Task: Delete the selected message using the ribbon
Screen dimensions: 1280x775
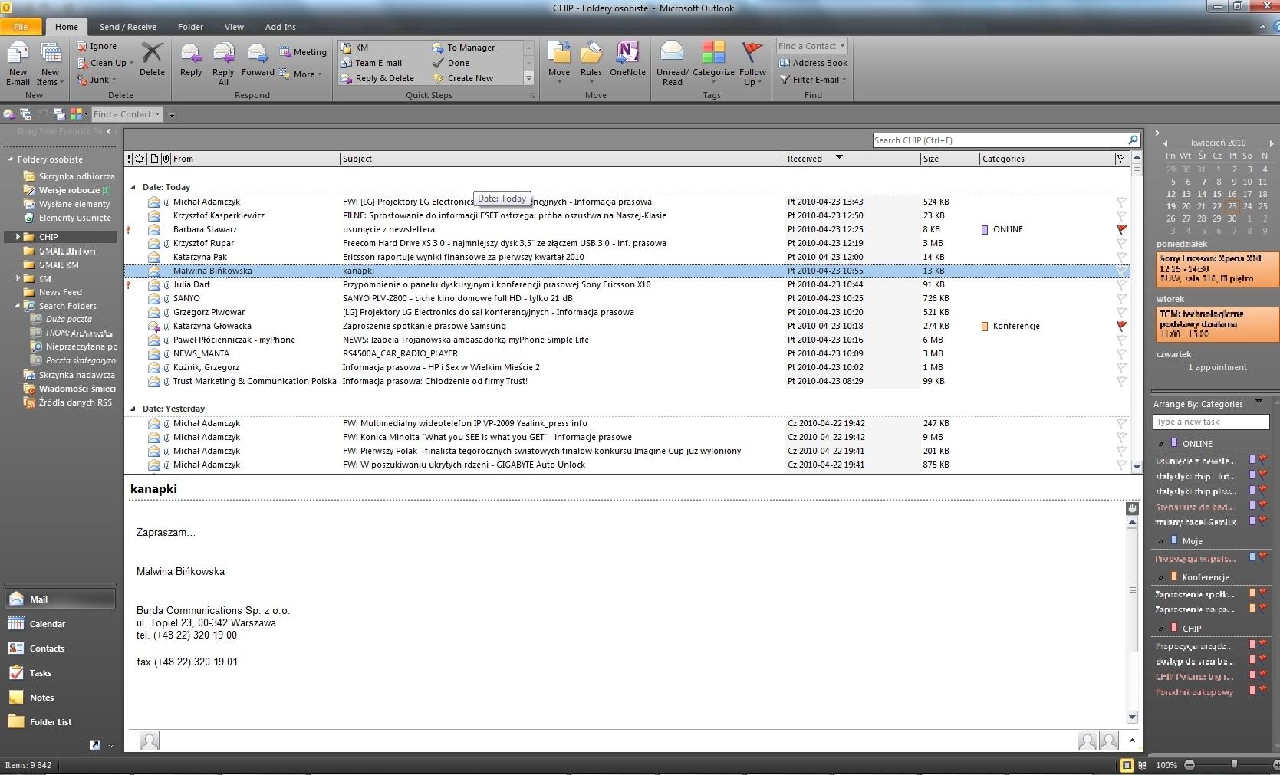Action: point(152,60)
